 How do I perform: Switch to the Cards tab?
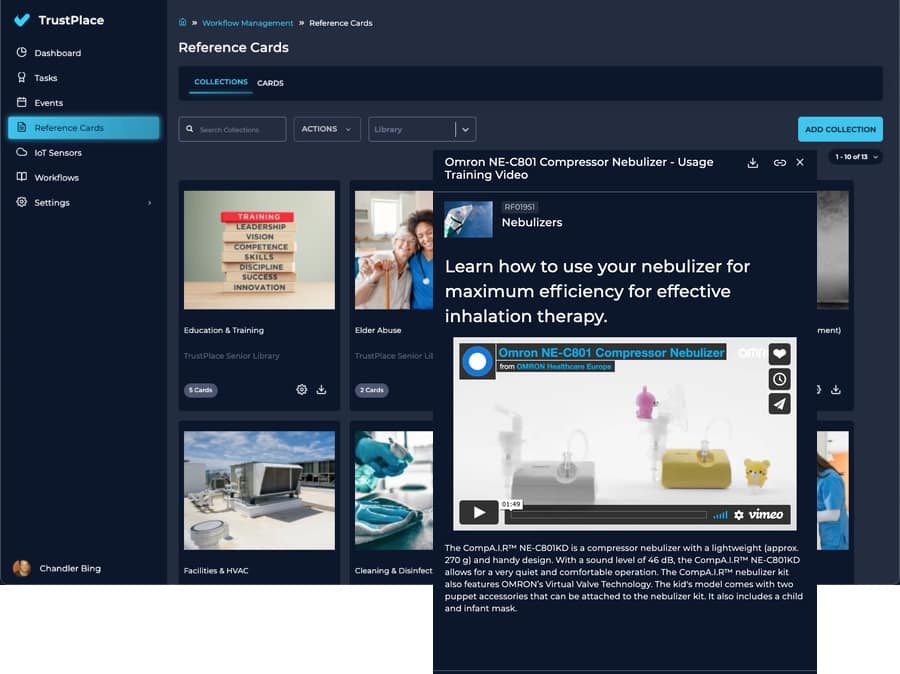tap(270, 83)
